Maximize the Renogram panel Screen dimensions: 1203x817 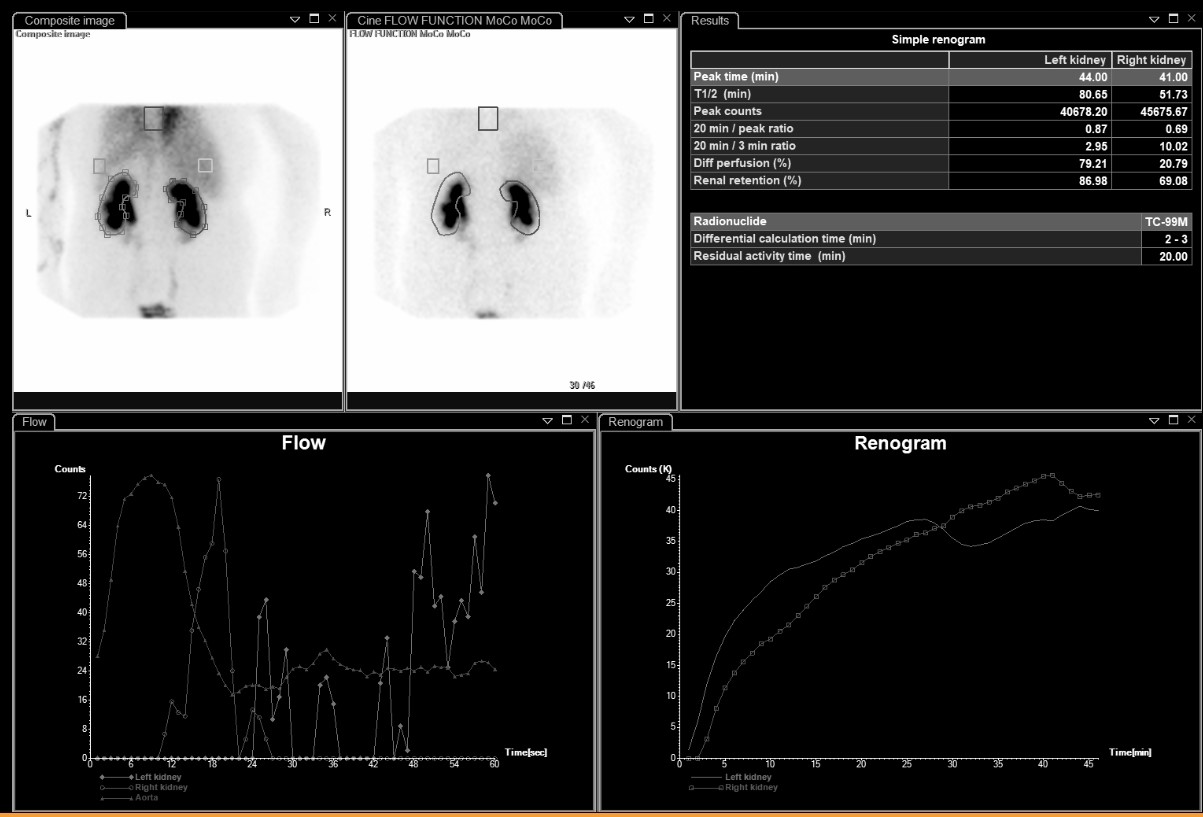[x=1175, y=421]
